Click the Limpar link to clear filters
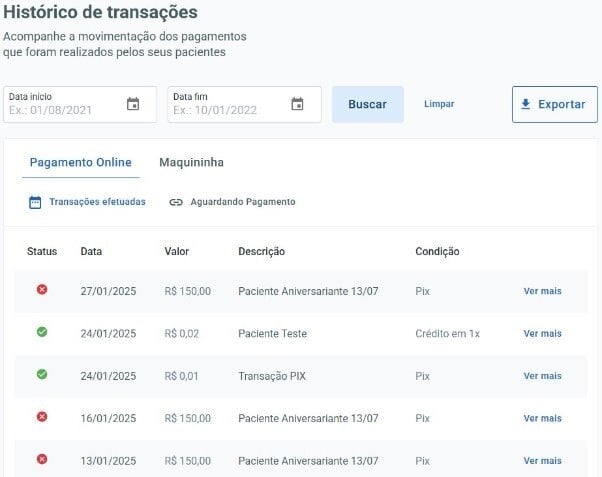Screen dimensions: 602x477 pyautogui.click(x=439, y=104)
